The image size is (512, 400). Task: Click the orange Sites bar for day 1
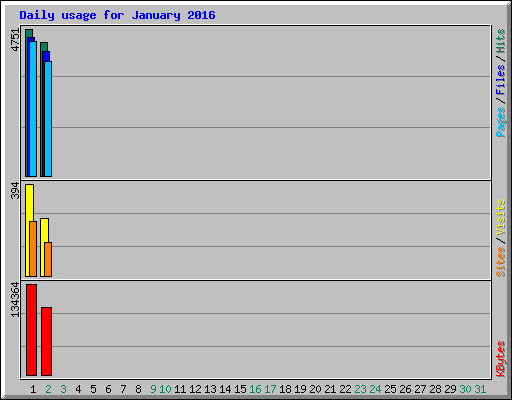(33, 249)
